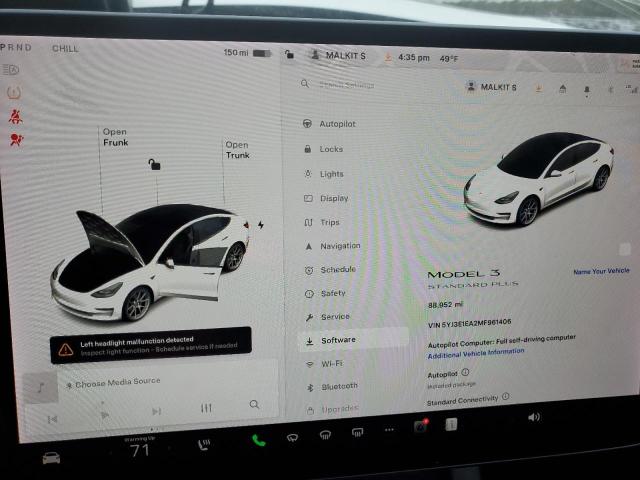
Task: Click the Name Your Vehicle link
Action: click(601, 271)
